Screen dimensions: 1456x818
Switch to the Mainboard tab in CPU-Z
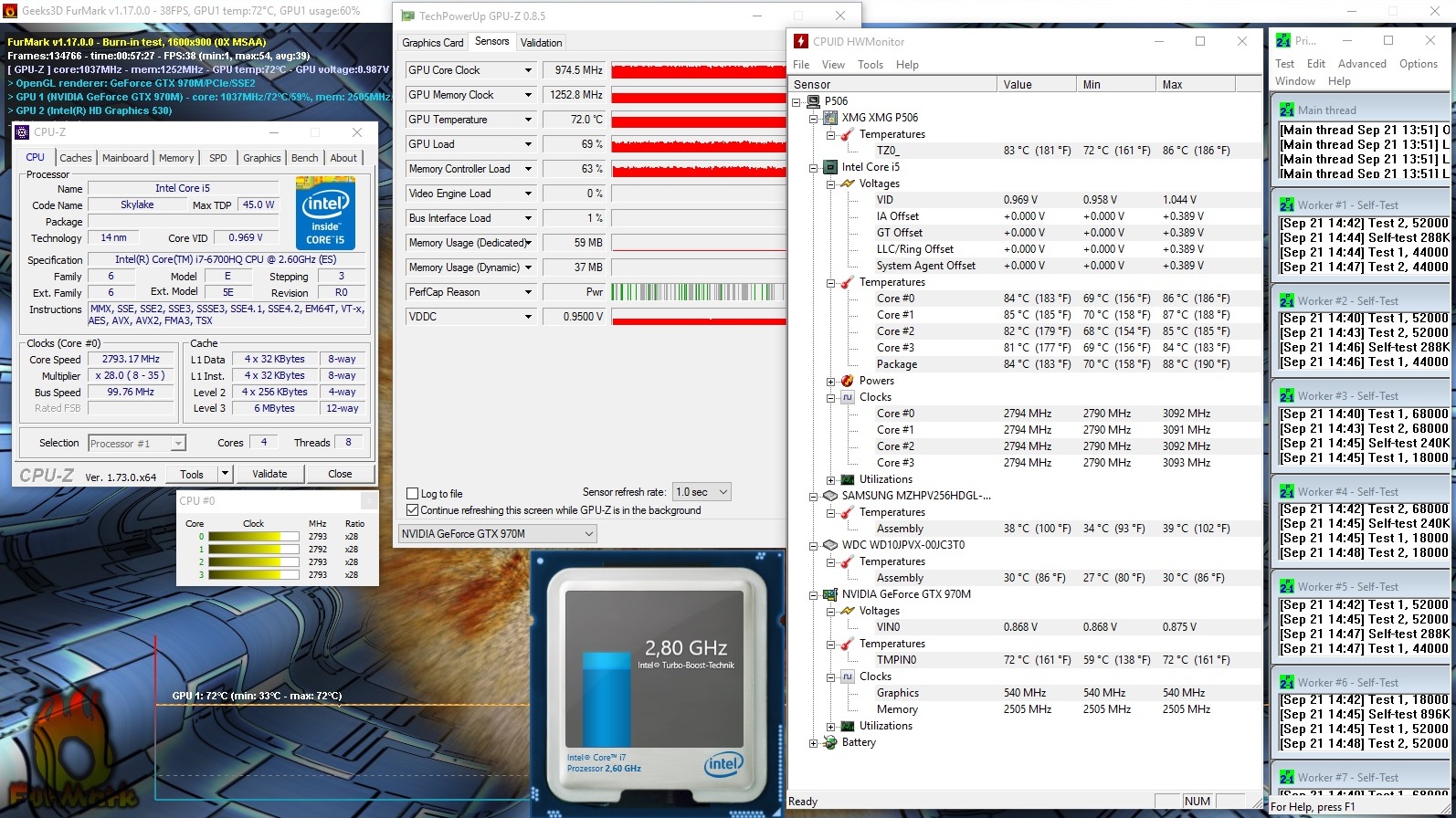point(125,158)
